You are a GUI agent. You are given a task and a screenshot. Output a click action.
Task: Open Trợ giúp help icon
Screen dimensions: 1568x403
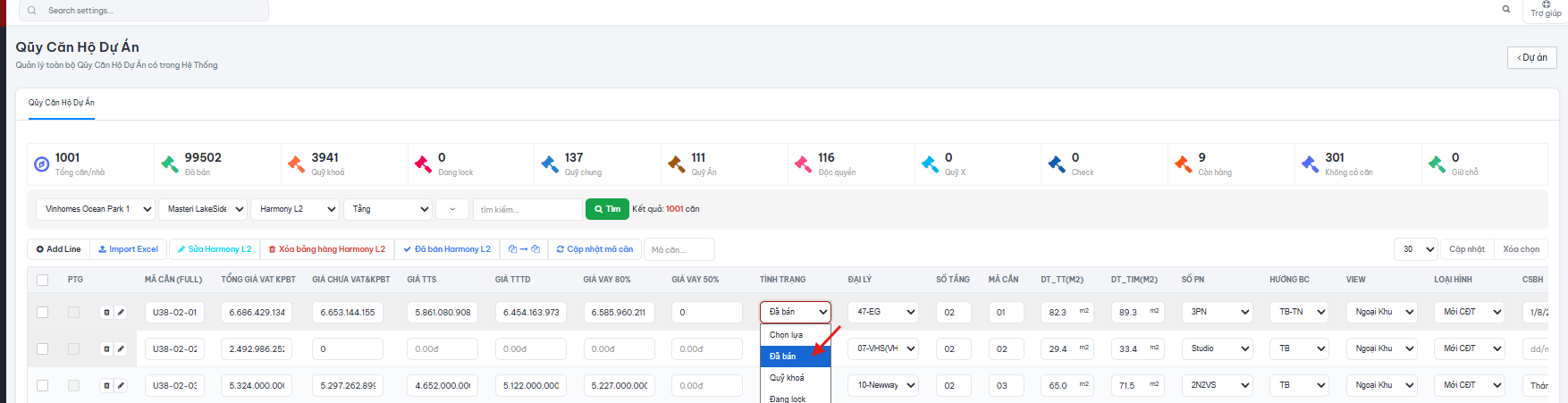coord(1546,9)
